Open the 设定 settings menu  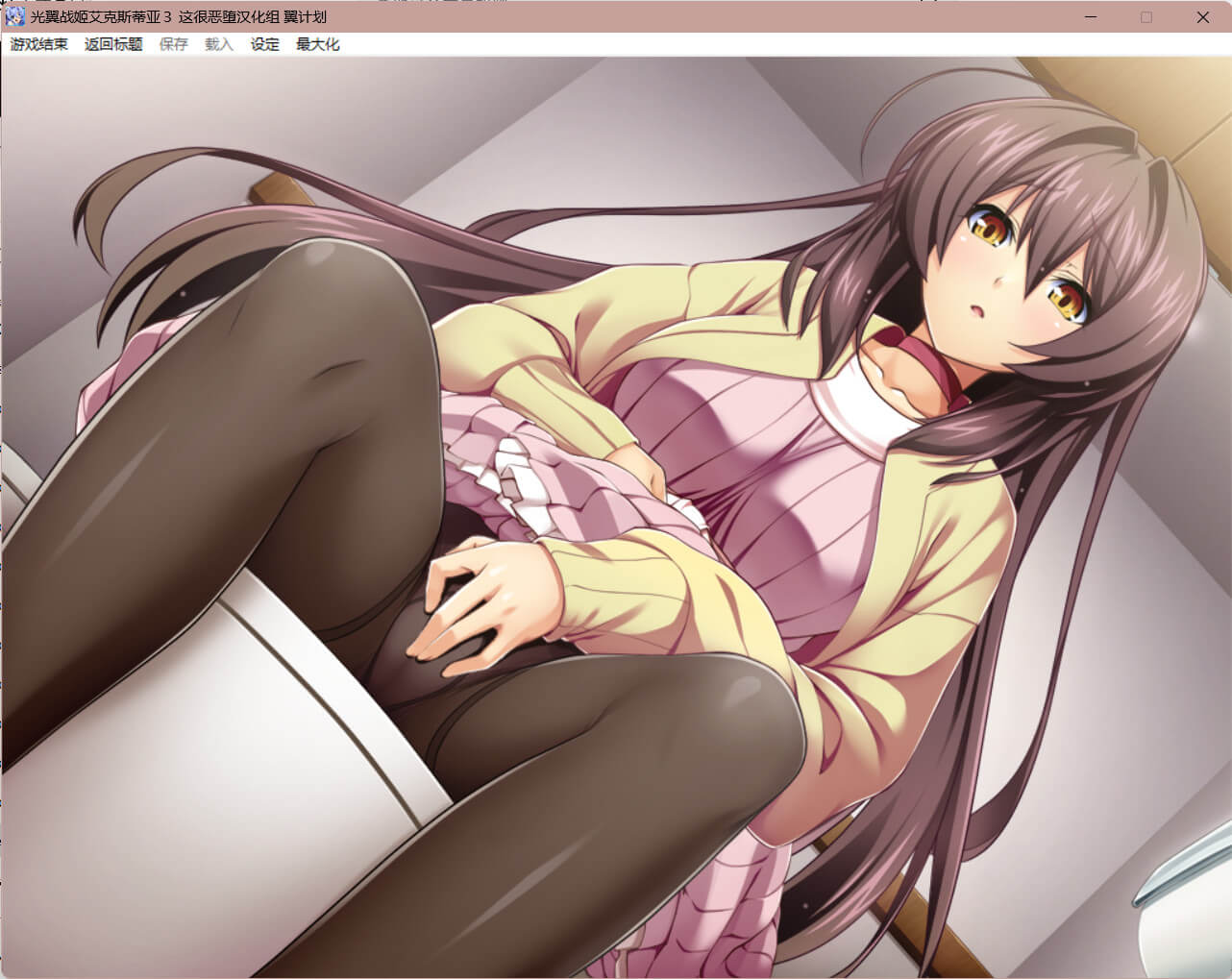coord(265,44)
